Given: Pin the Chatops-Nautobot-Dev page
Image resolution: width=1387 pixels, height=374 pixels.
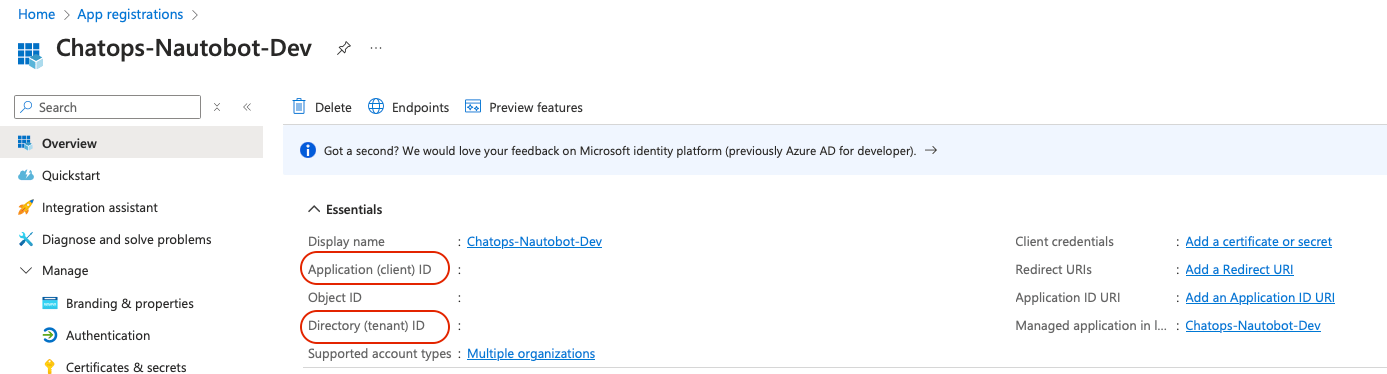Looking at the screenshot, I should tap(344, 48).
